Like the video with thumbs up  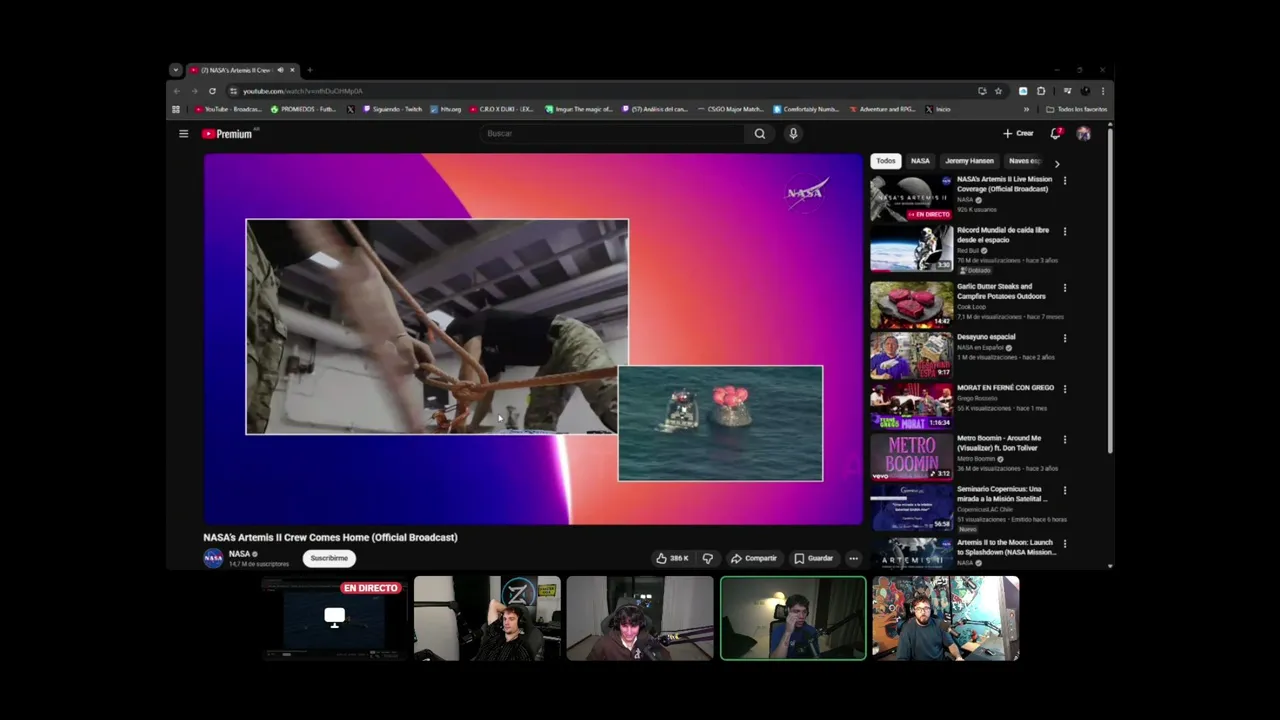tap(672, 558)
